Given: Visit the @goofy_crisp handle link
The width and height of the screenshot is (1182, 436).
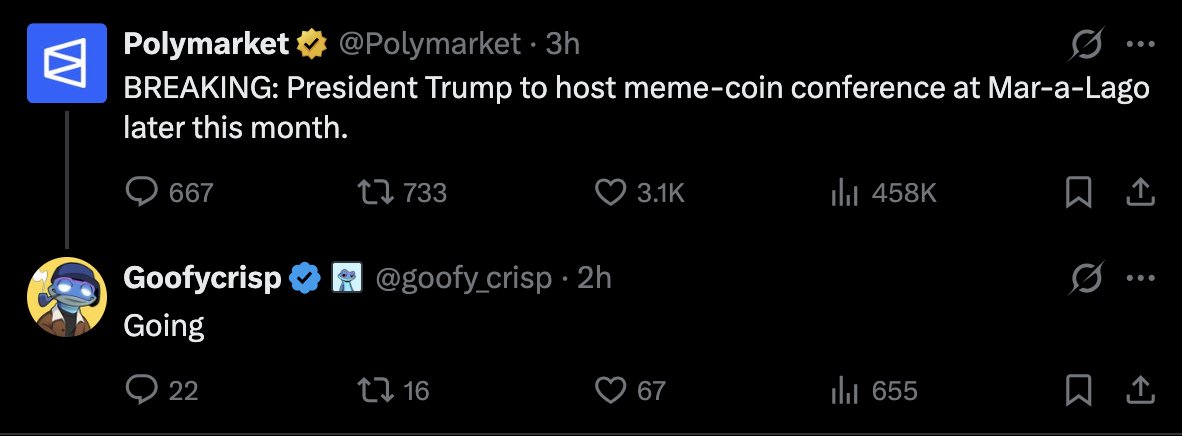Looking at the screenshot, I should pyautogui.click(x=463, y=278).
